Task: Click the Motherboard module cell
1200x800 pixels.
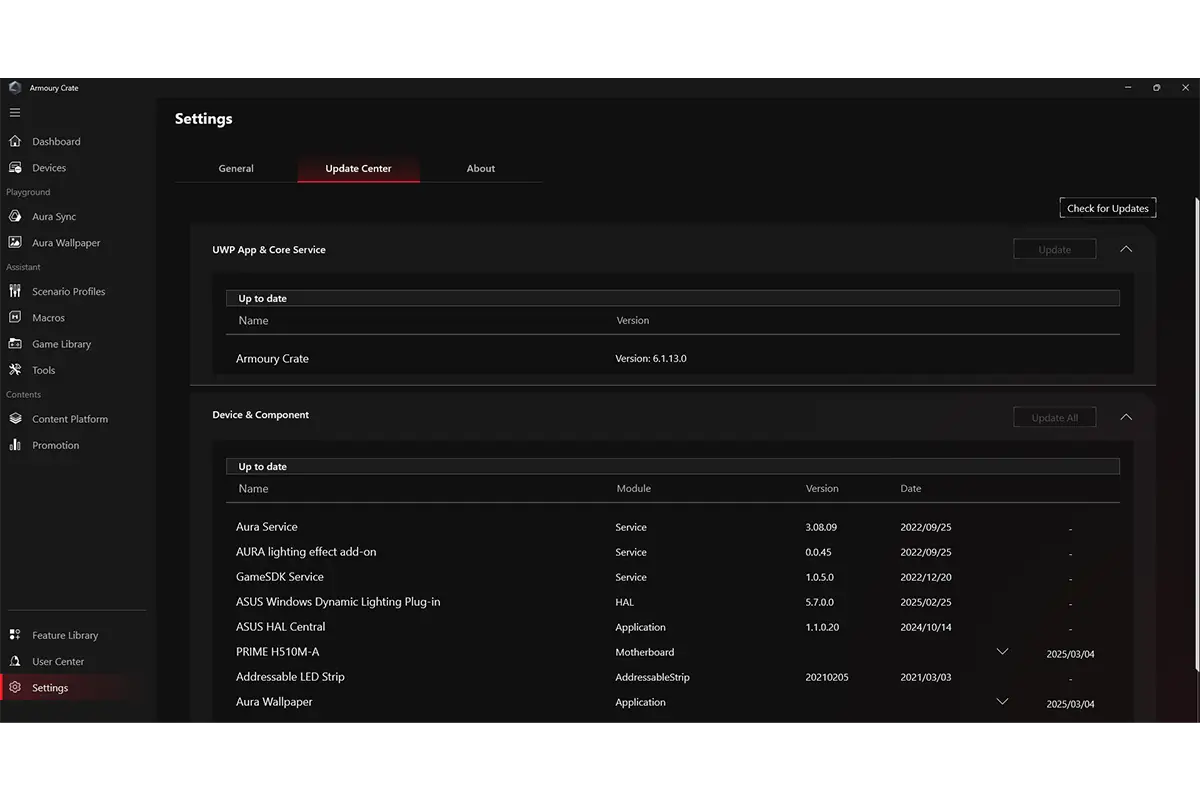Action: click(645, 652)
